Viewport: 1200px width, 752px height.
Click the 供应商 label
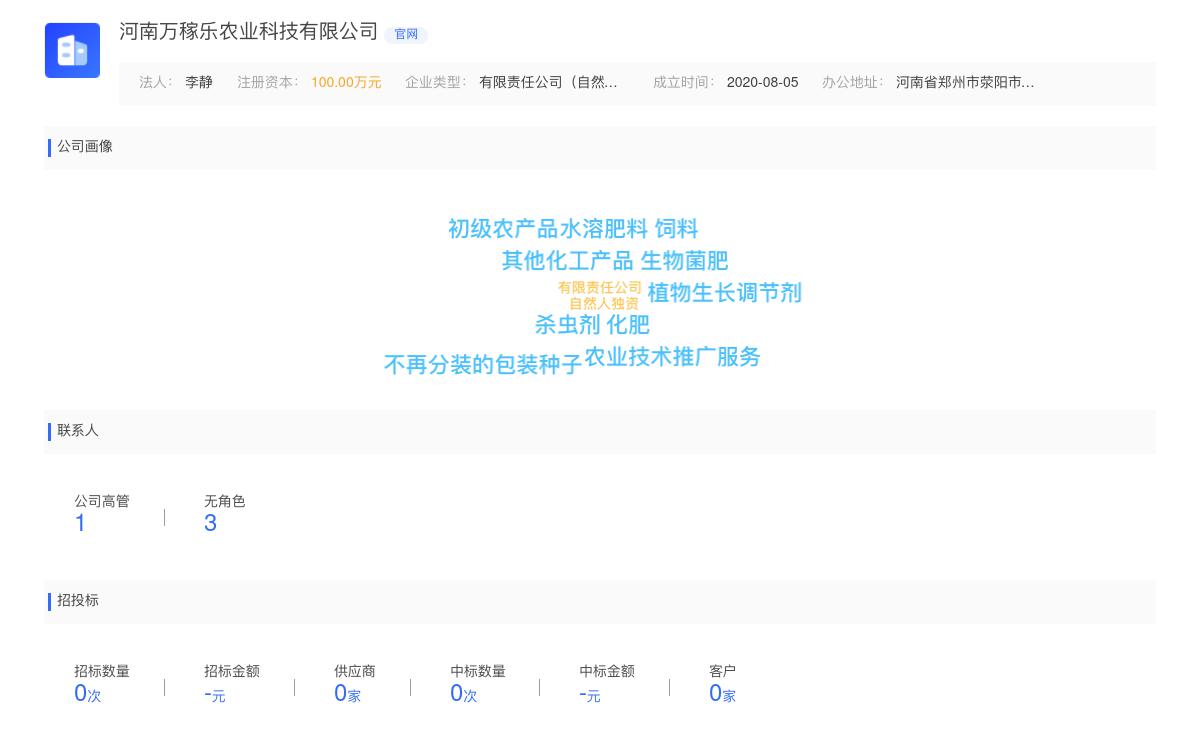[355, 672]
